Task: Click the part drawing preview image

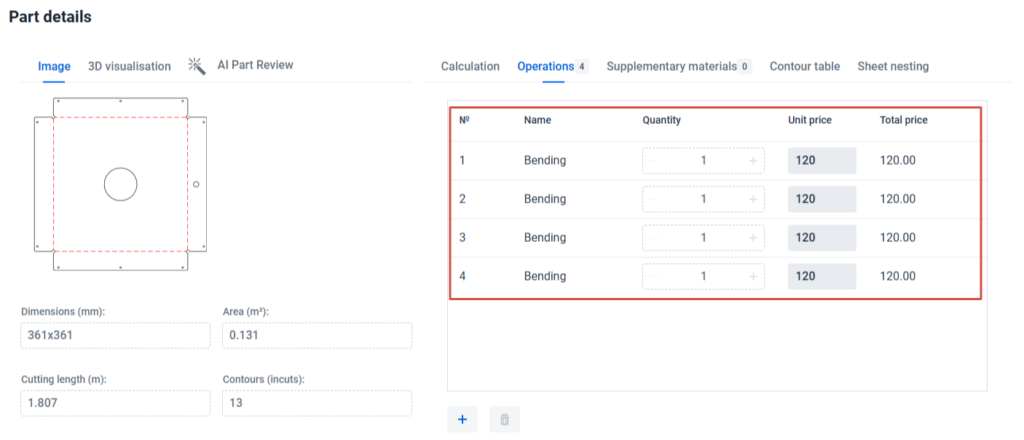Action: pos(121,184)
